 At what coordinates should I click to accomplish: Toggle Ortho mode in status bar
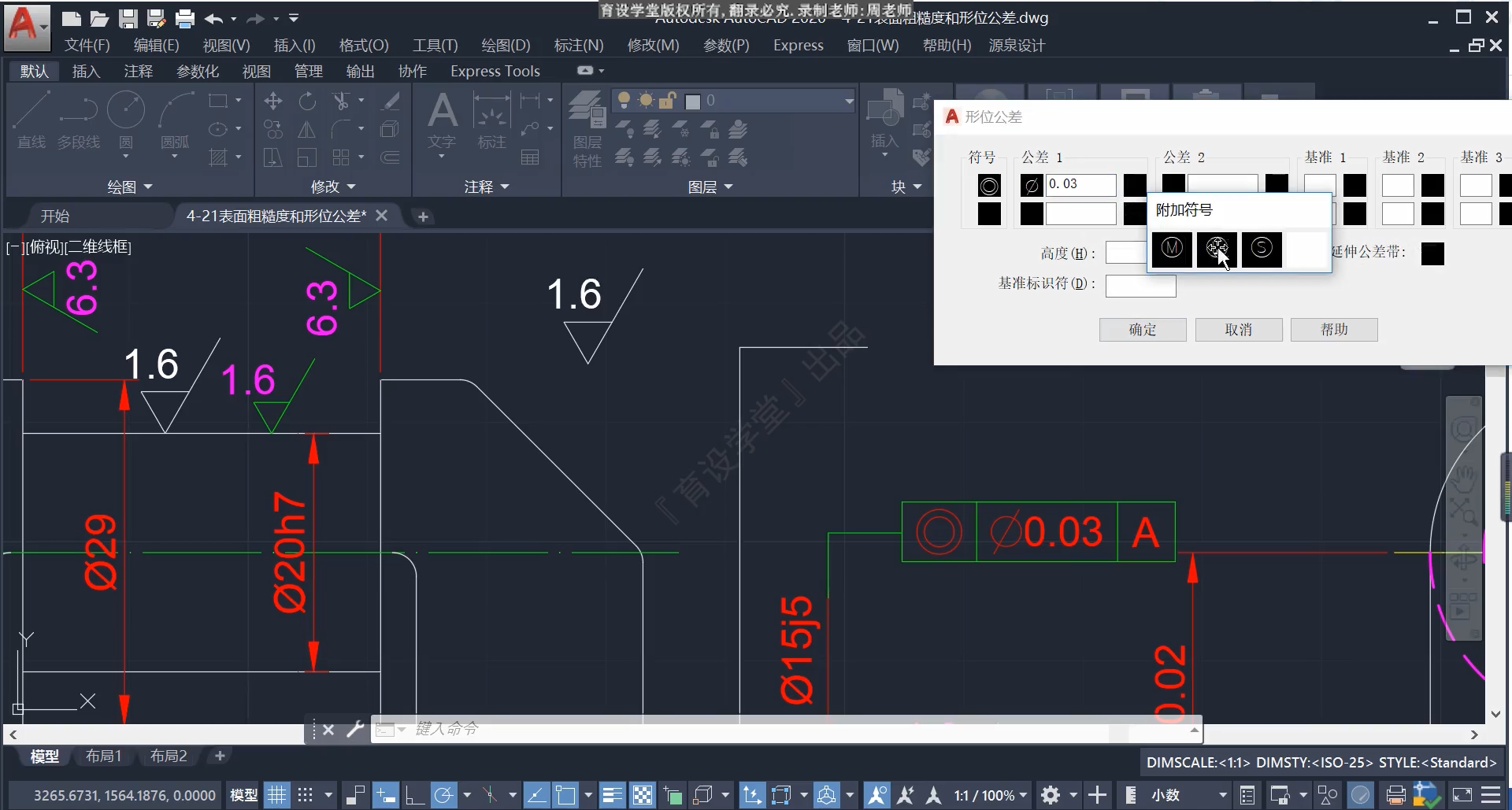(414, 795)
